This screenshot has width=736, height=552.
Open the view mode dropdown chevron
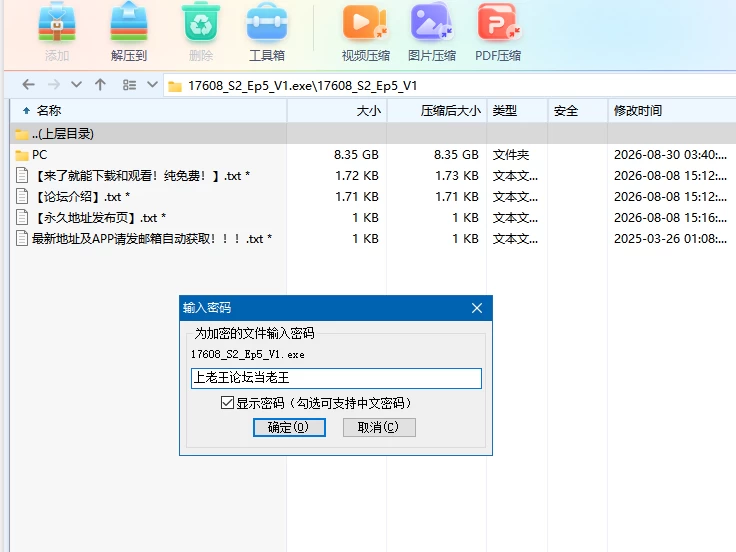click(152, 85)
